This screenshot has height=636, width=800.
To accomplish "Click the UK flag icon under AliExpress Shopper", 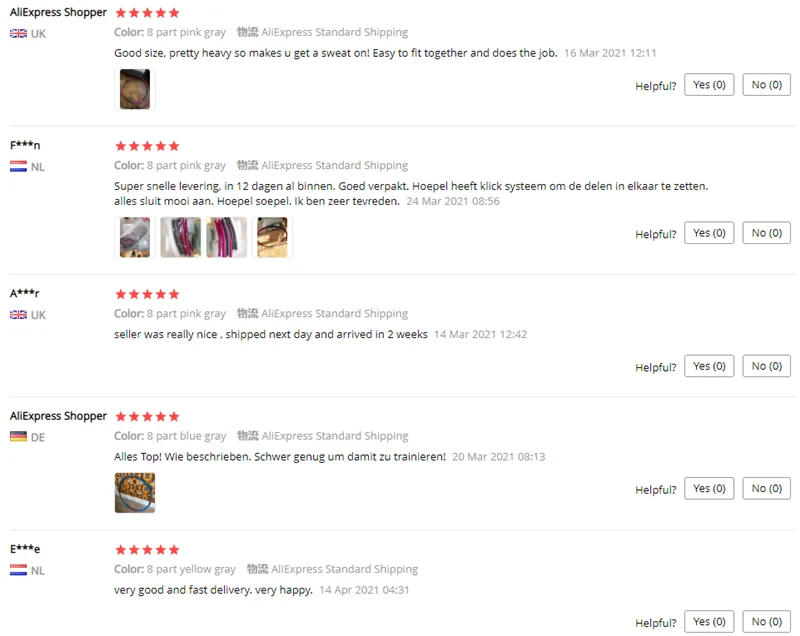I will pos(18,34).
